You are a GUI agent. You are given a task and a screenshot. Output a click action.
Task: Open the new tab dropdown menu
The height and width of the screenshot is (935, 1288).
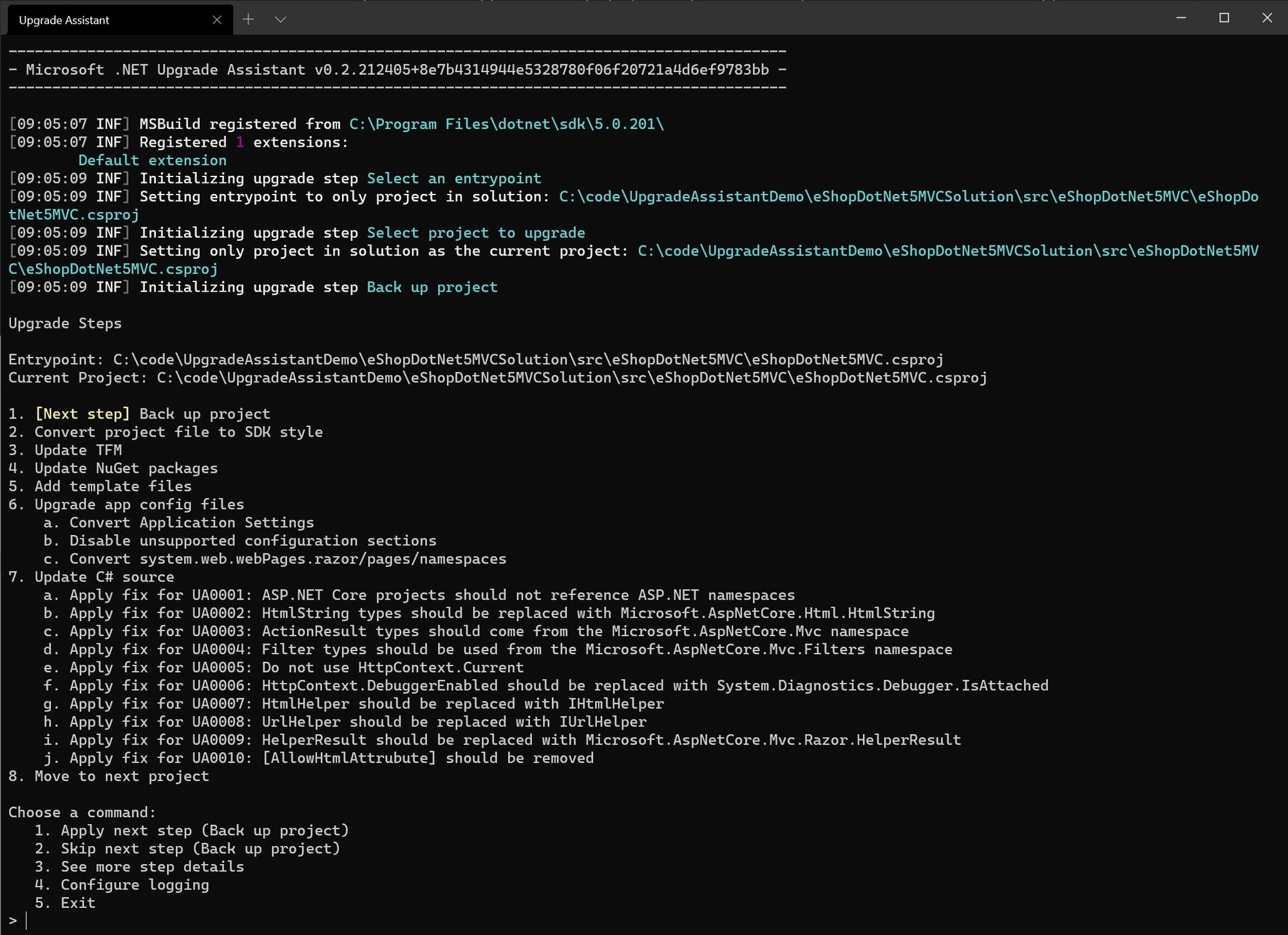(x=280, y=19)
